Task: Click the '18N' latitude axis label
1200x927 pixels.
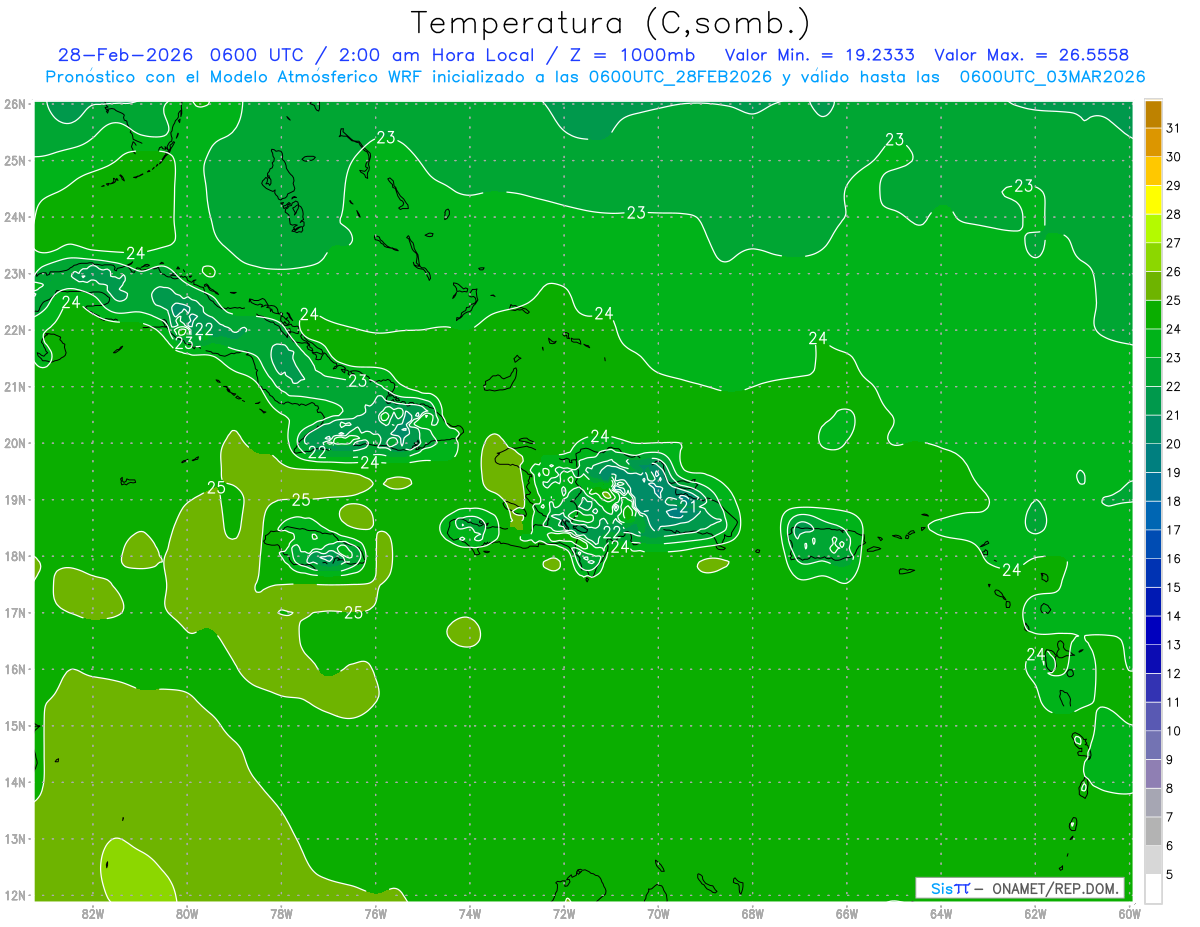Action: 15,556
